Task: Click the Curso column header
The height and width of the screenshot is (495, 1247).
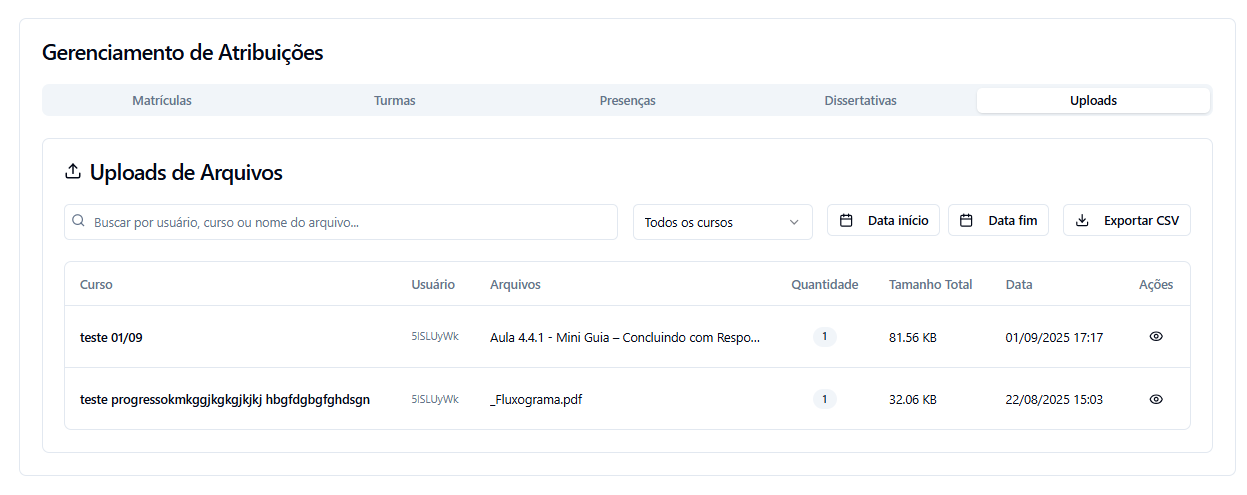Action: 96,285
